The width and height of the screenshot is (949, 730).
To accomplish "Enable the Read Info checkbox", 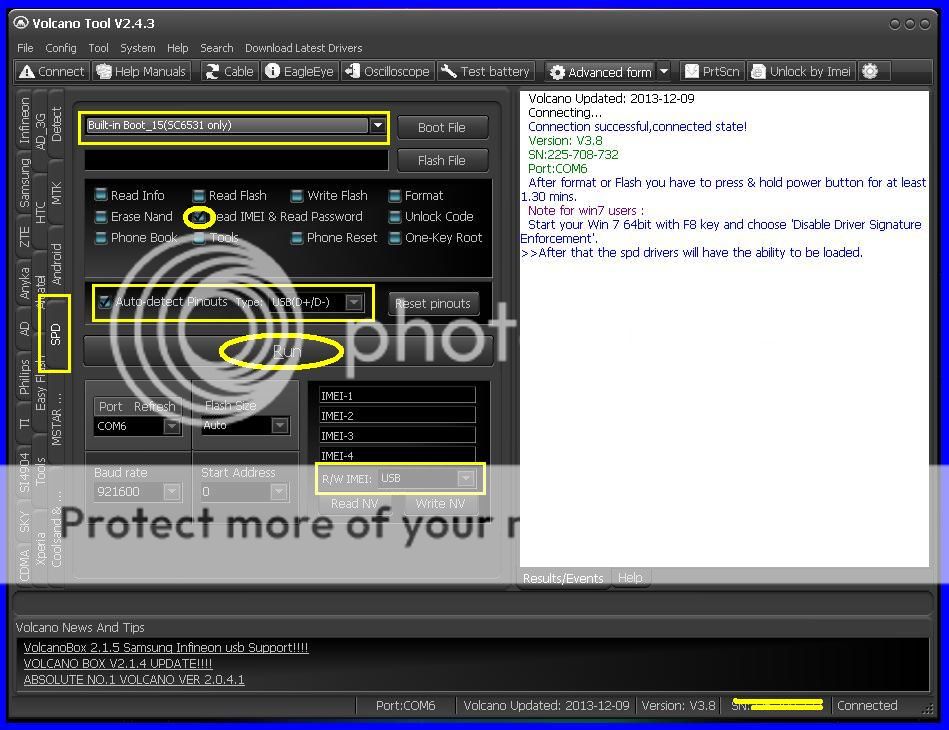I will [101, 196].
